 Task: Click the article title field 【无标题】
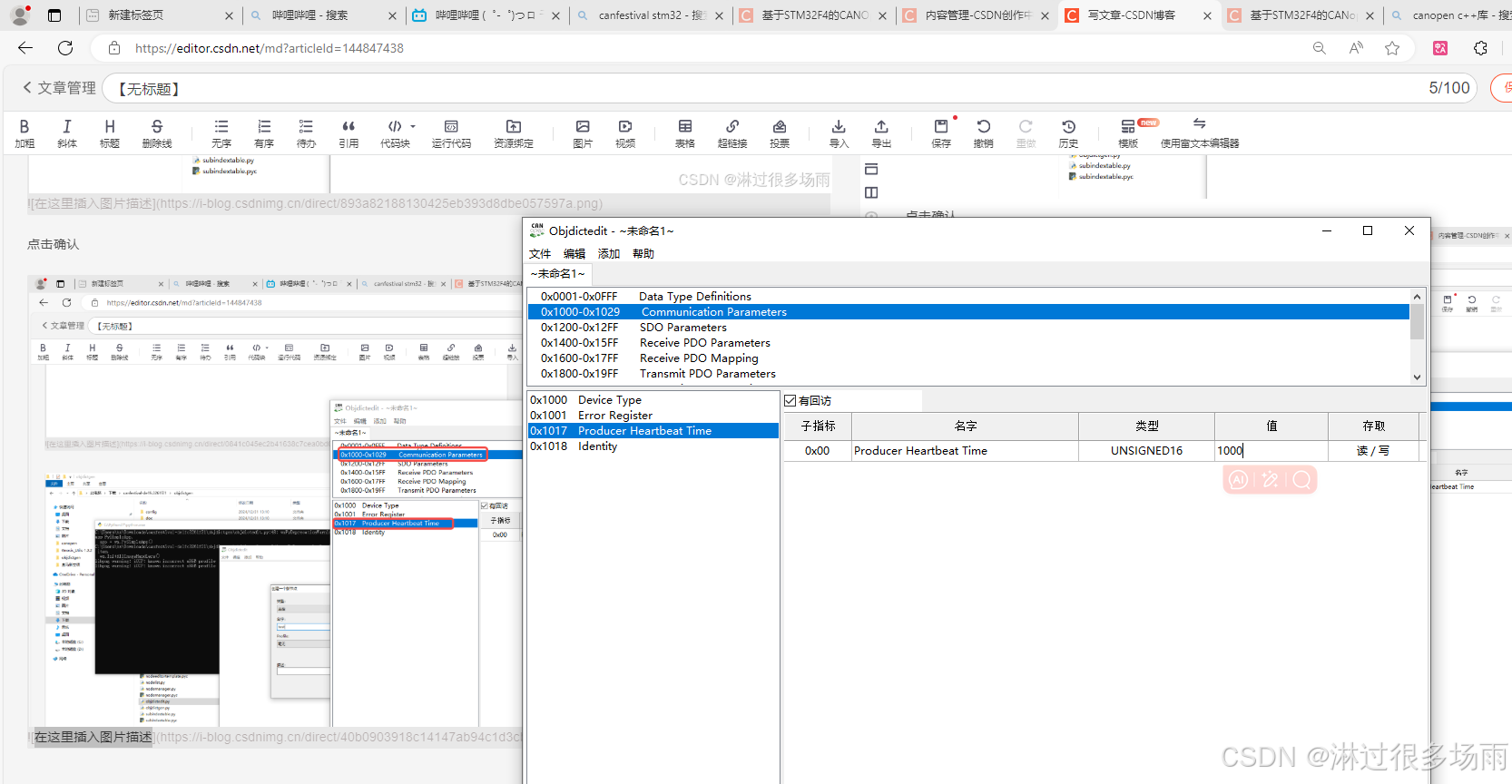(x=788, y=88)
